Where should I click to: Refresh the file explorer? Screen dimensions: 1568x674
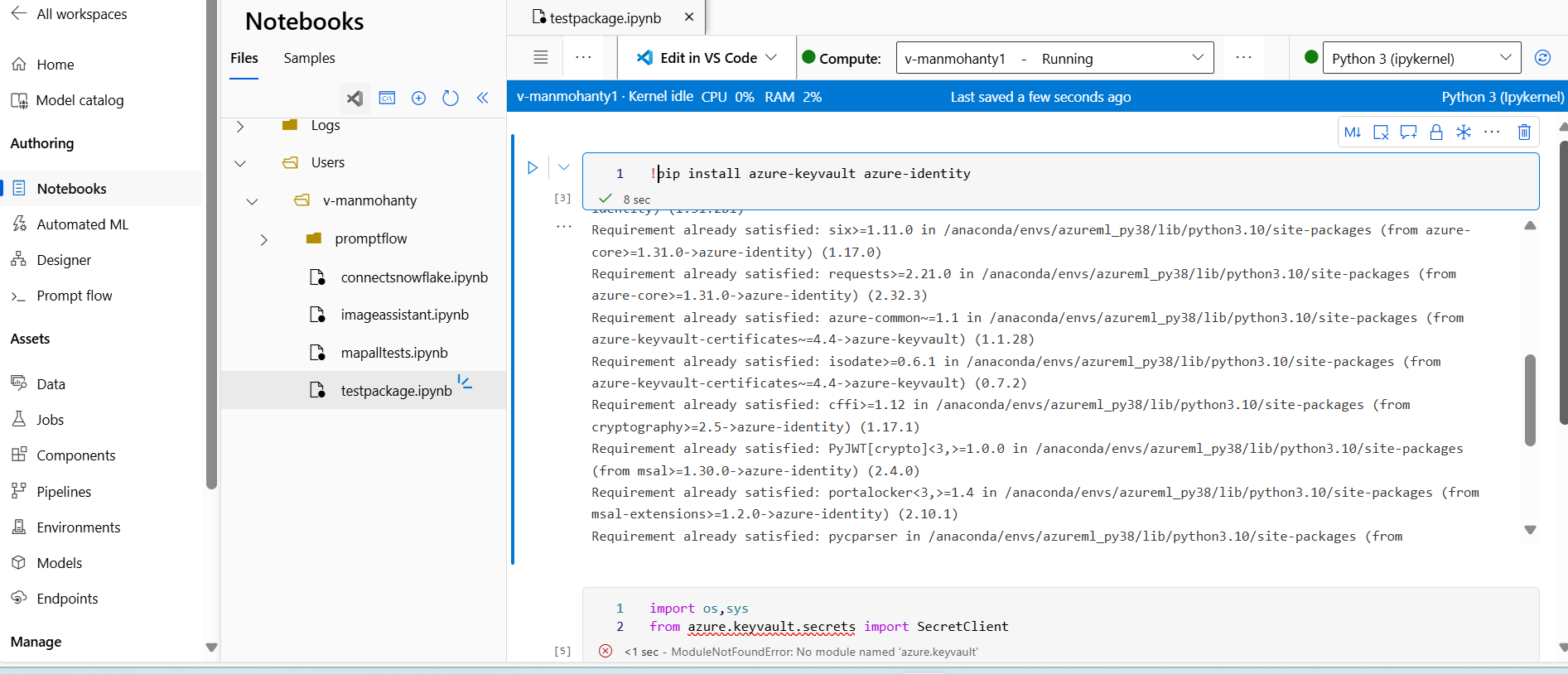pyautogui.click(x=451, y=98)
